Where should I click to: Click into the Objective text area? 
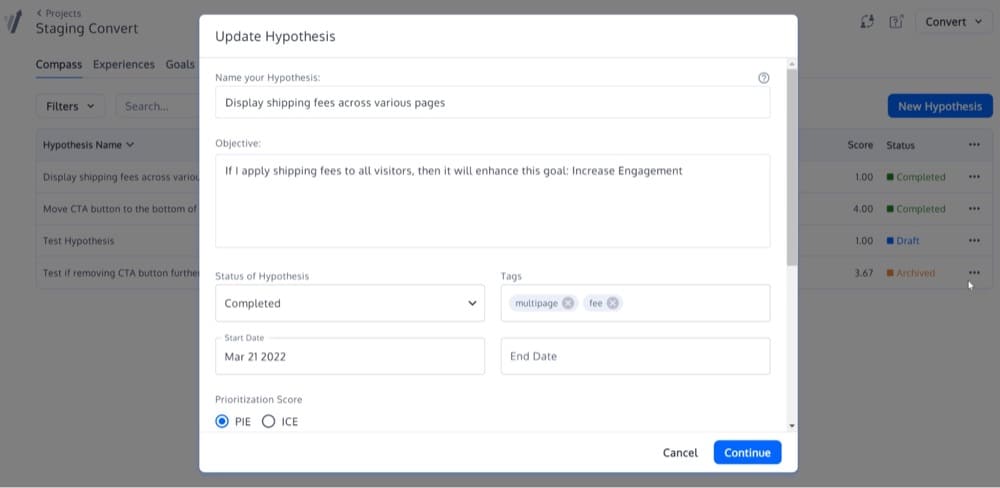click(x=492, y=200)
